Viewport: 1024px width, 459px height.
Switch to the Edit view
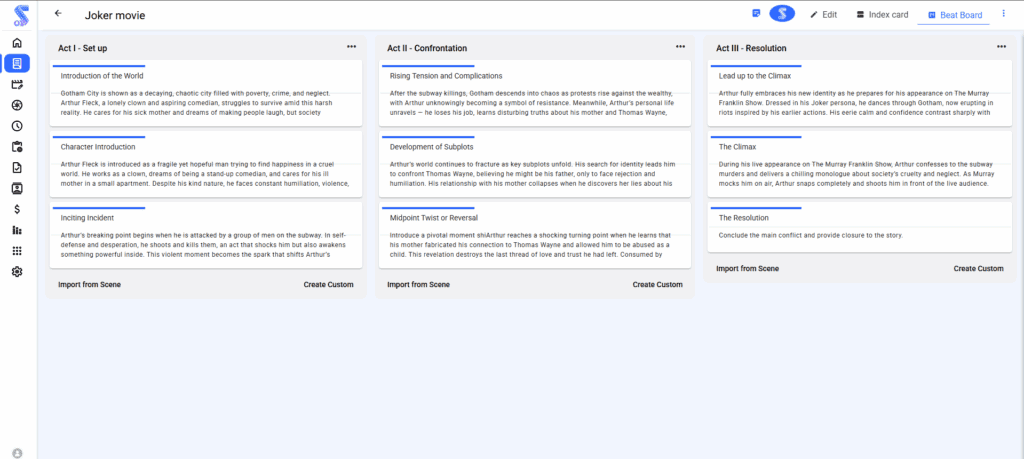coord(824,14)
